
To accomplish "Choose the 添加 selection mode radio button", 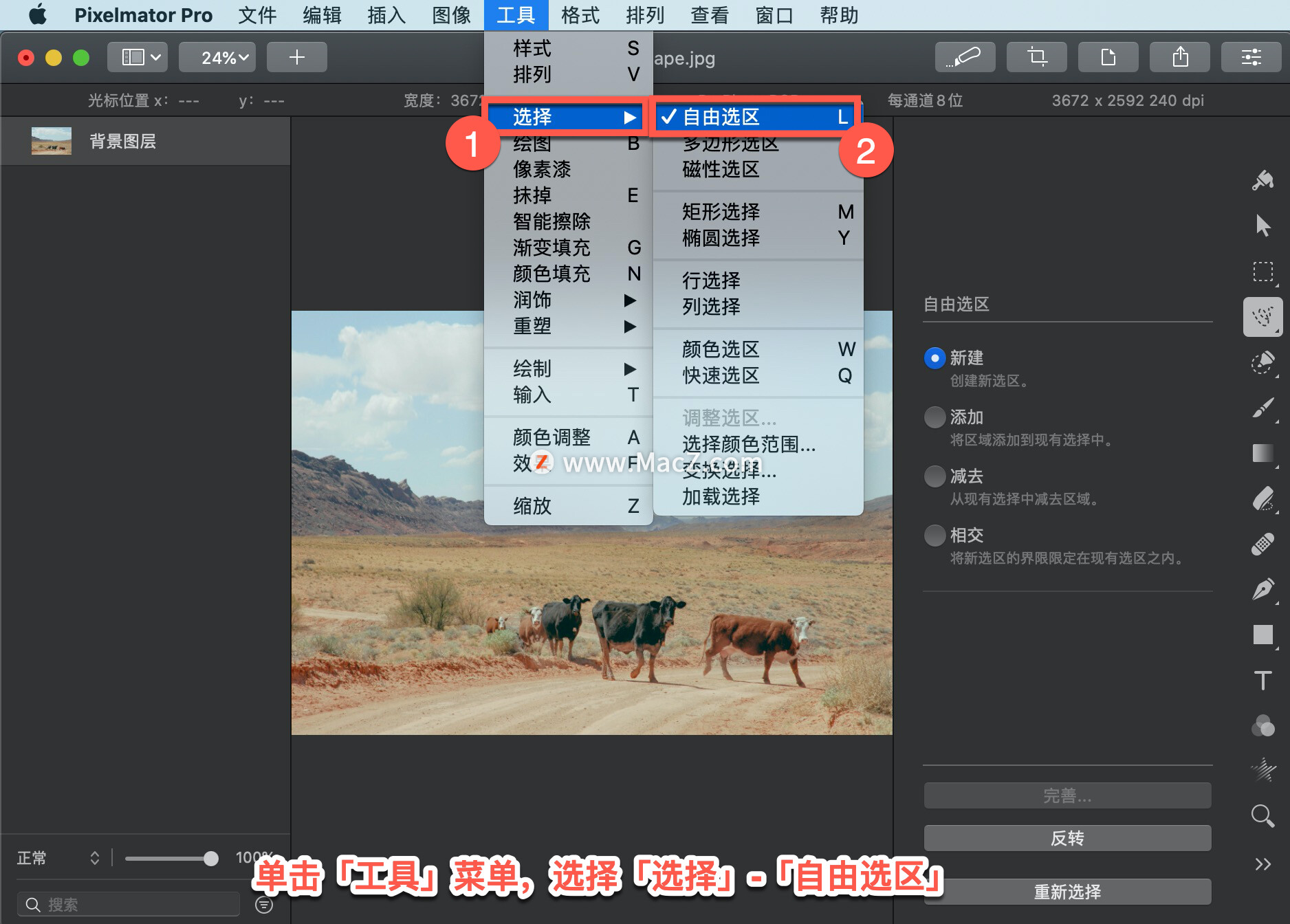I will point(934,417).
